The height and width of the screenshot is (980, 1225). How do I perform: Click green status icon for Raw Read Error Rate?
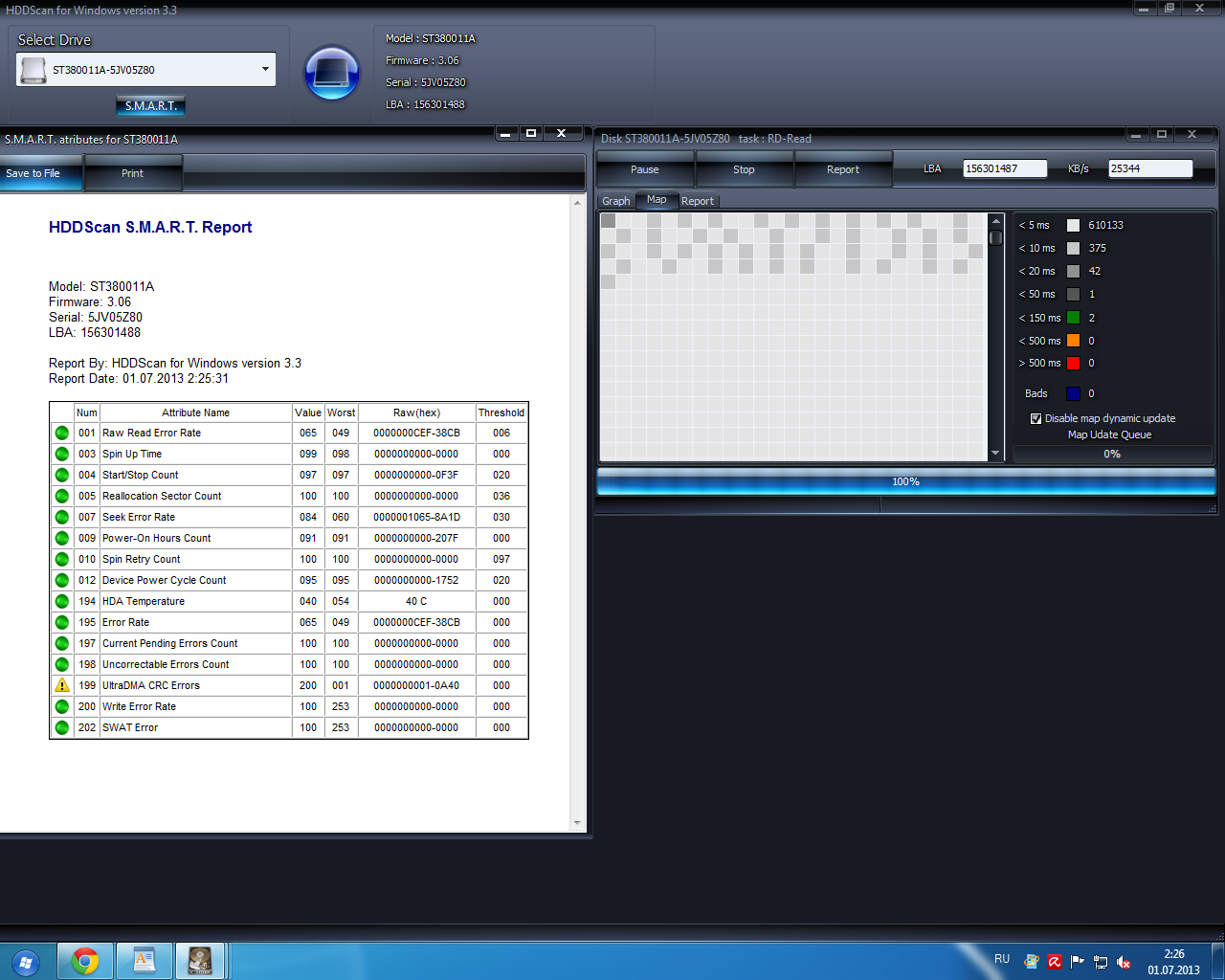pos(62,433)
